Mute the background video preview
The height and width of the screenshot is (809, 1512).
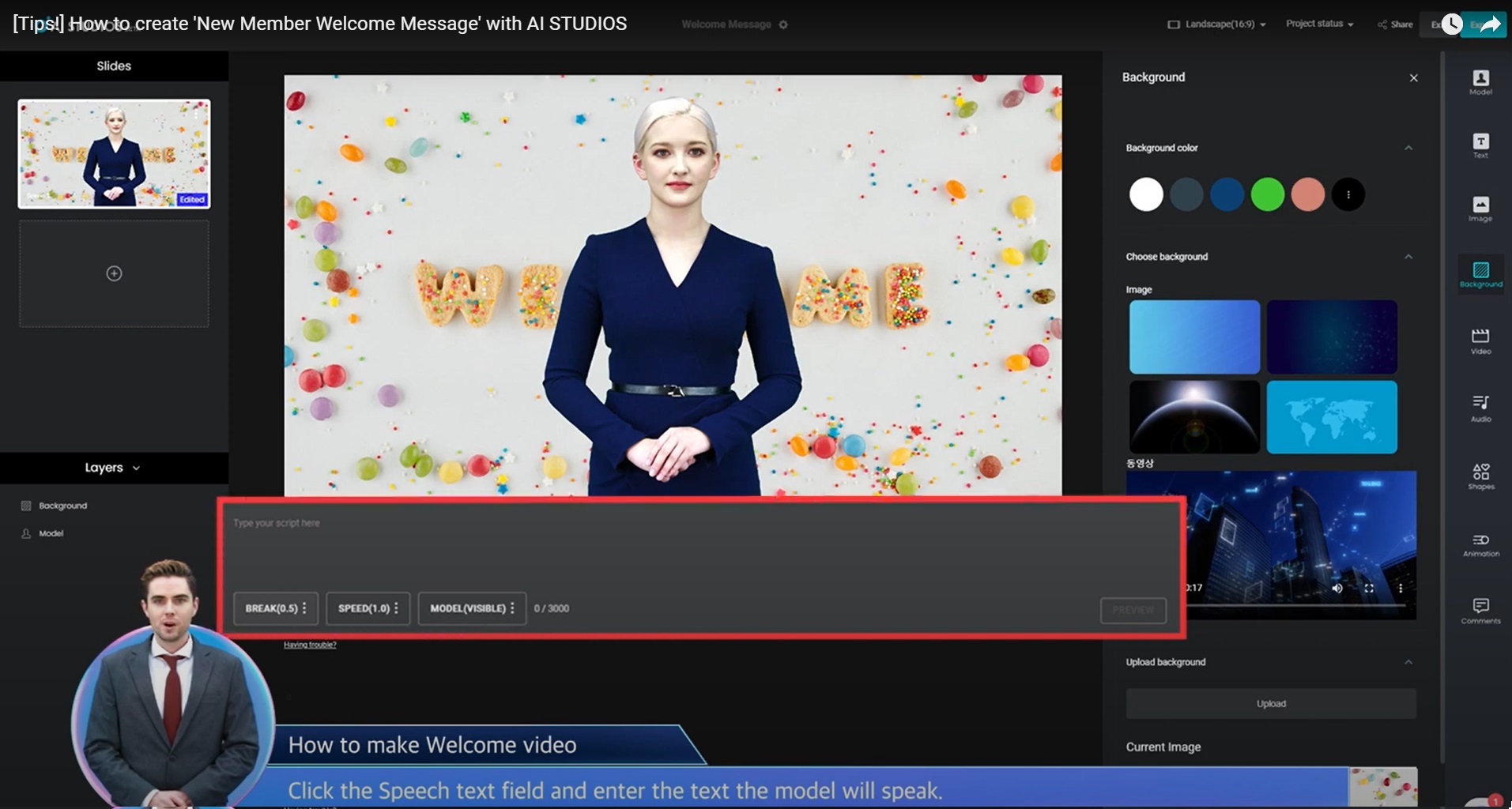pos(1337,588)
